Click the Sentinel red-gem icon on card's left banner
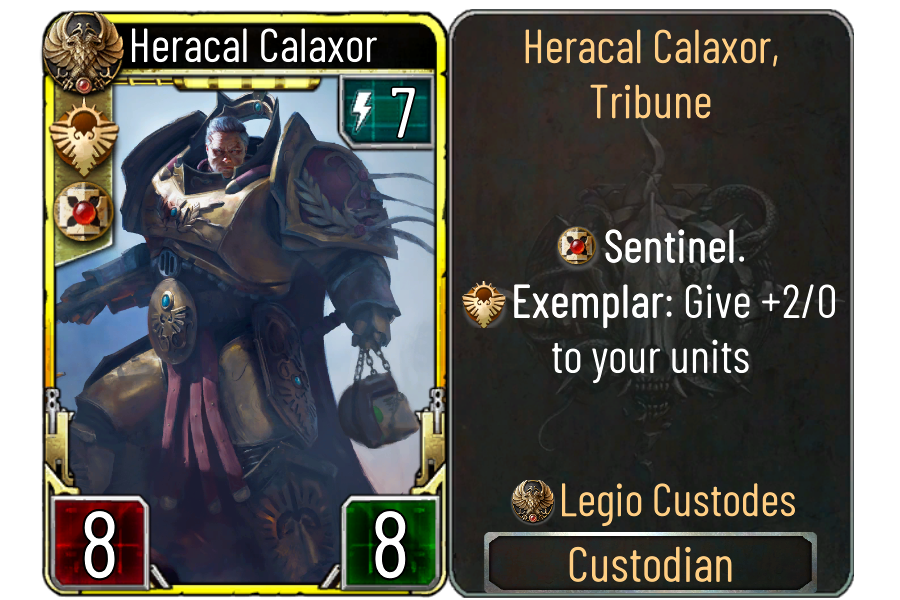The height and width of the screenshot is (600, 900). point(83,211)
